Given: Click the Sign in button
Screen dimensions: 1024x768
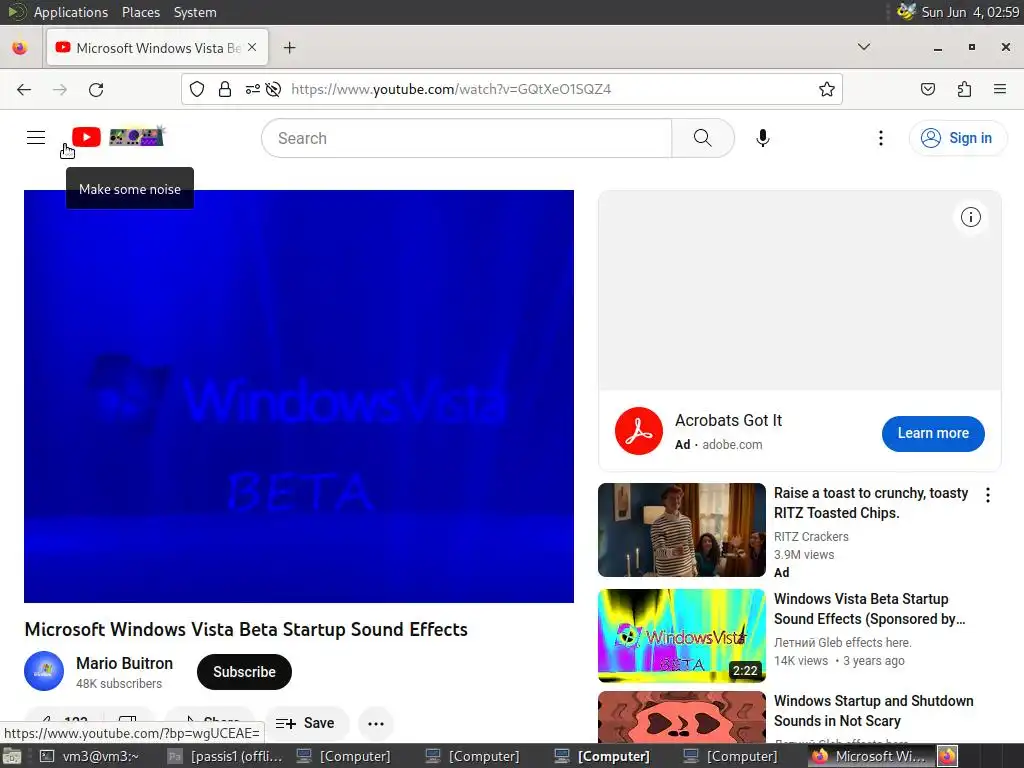Looking at the screenshot, I should click(957, 138).
